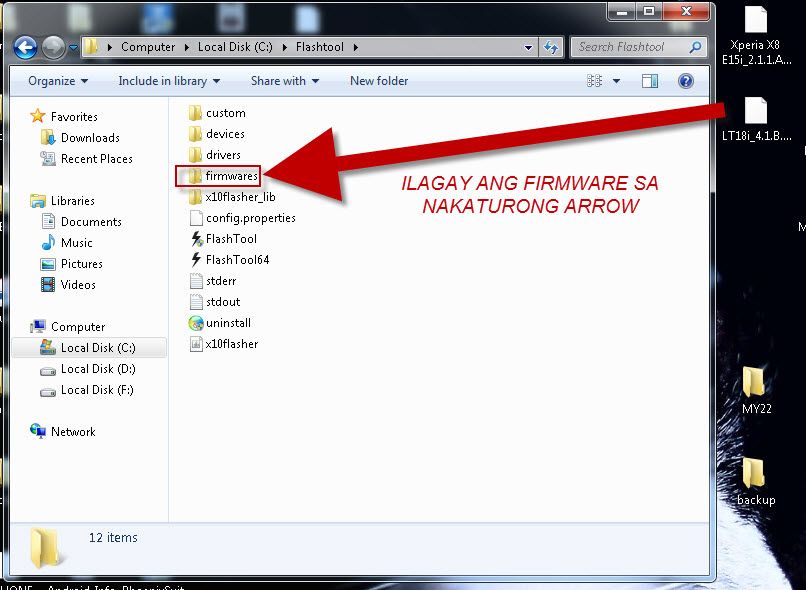Select Favorites in the navigation pane
This screenshot has height=590, width=806.
pyautogui.click(x=64, y=117)
